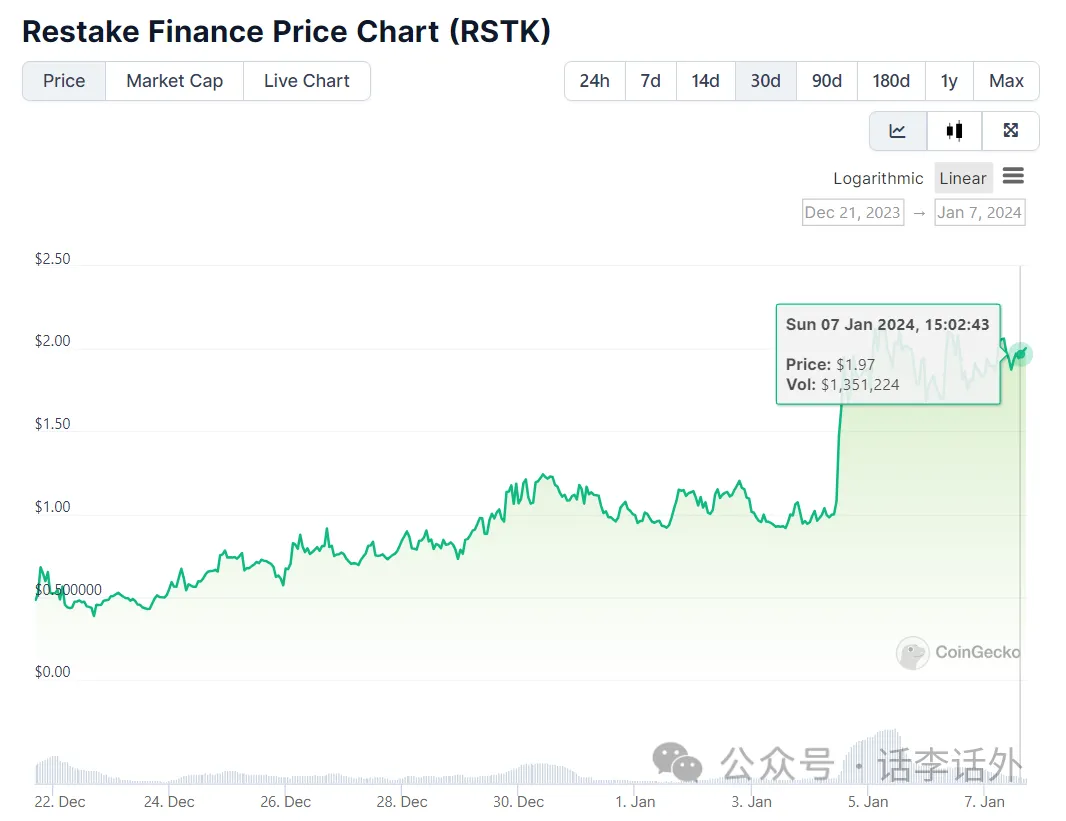Click the tooltip Price $1.97 value

point(855,364)
